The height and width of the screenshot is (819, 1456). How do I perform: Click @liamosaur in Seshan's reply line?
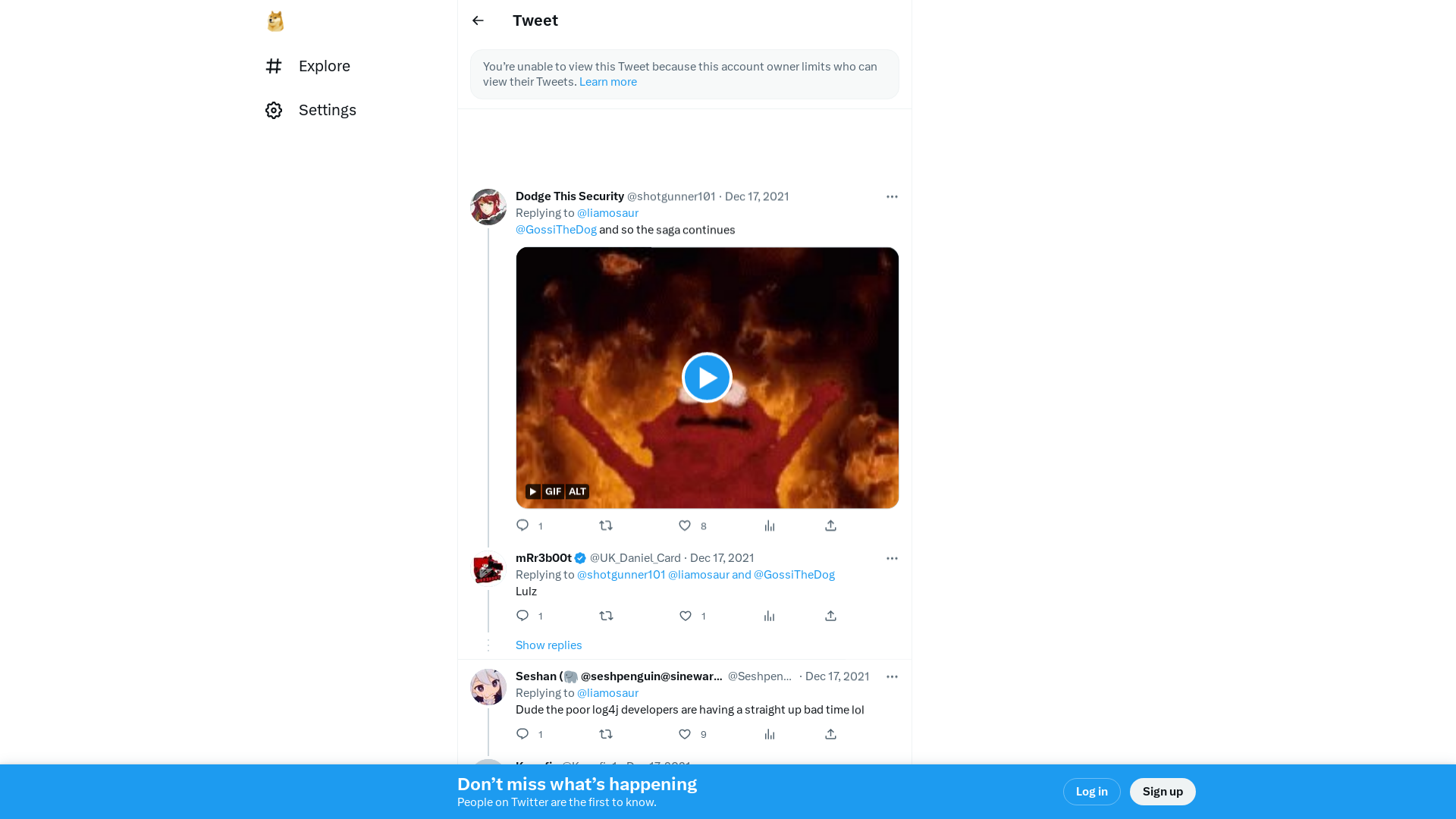coord(607,693)
